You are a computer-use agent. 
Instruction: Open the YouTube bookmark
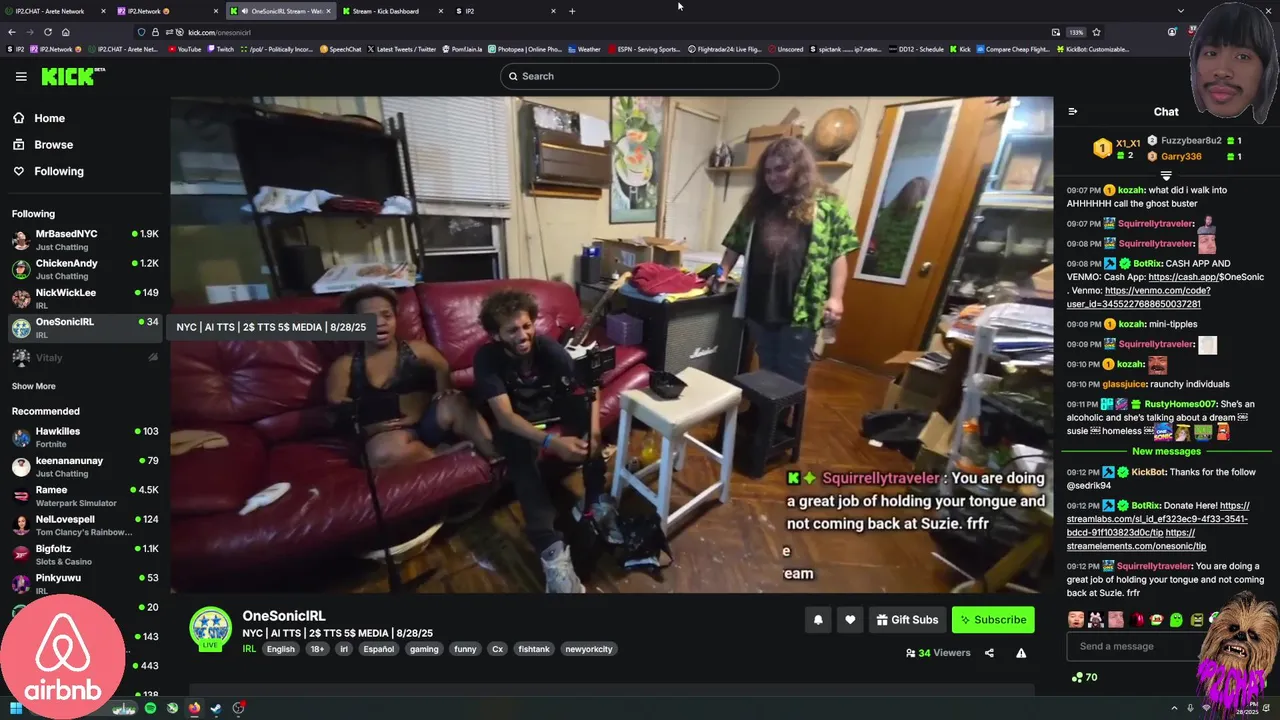[184, 49]
